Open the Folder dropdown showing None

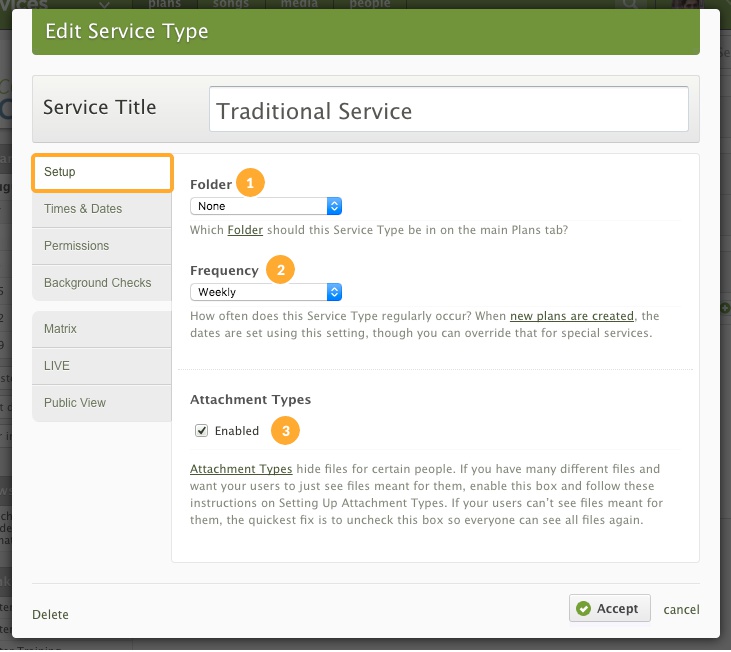tap(266, 206)
